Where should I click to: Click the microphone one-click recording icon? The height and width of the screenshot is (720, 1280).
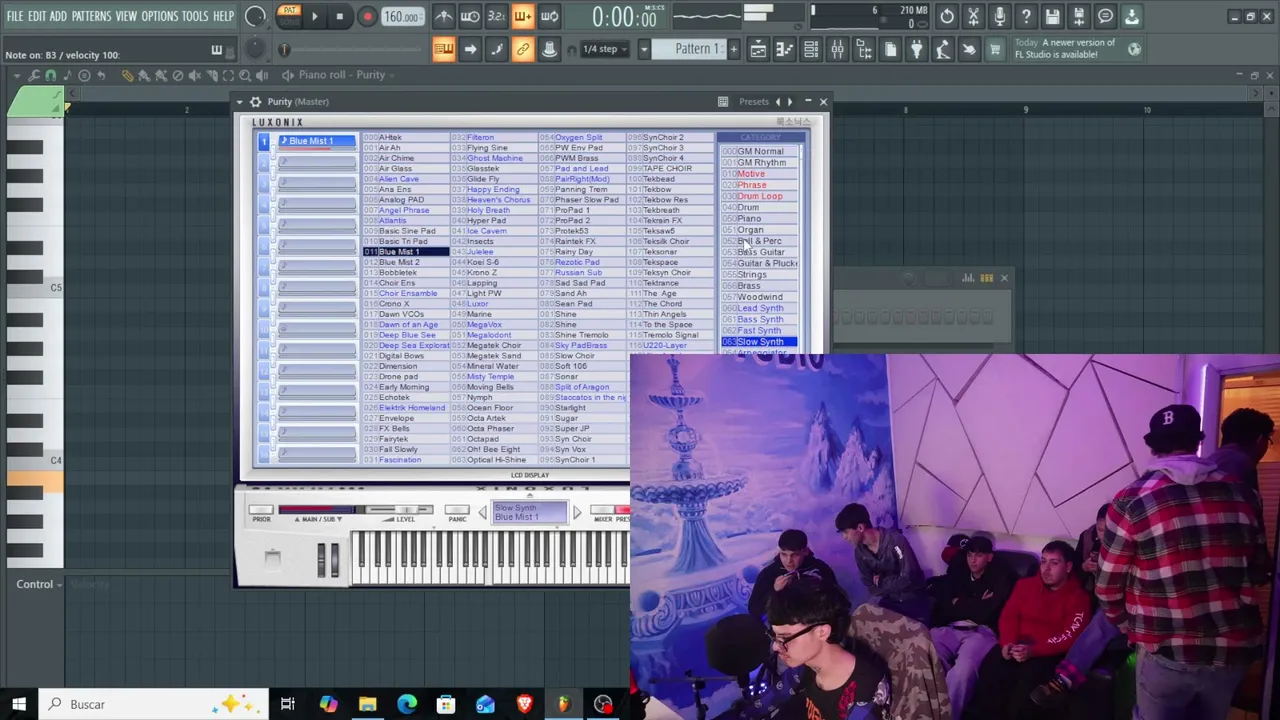click(x=999, y=17)
